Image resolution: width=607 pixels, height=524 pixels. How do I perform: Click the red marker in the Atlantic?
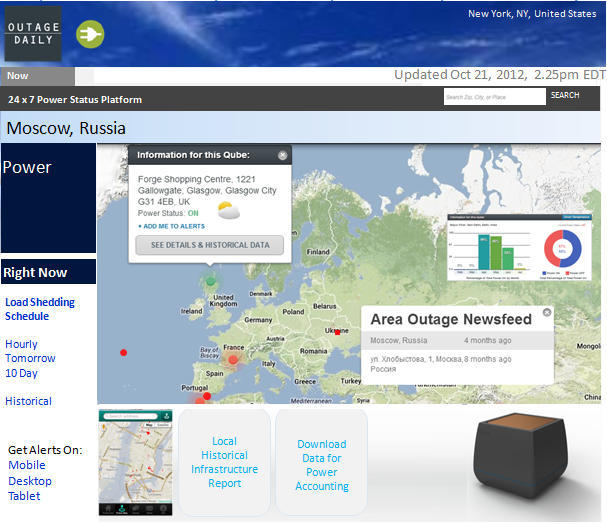123,353
